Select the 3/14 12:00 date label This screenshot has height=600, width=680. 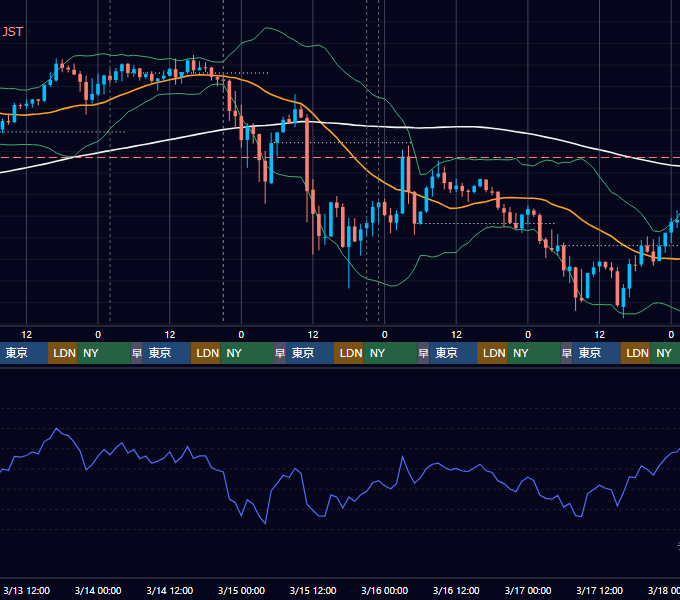170,590
